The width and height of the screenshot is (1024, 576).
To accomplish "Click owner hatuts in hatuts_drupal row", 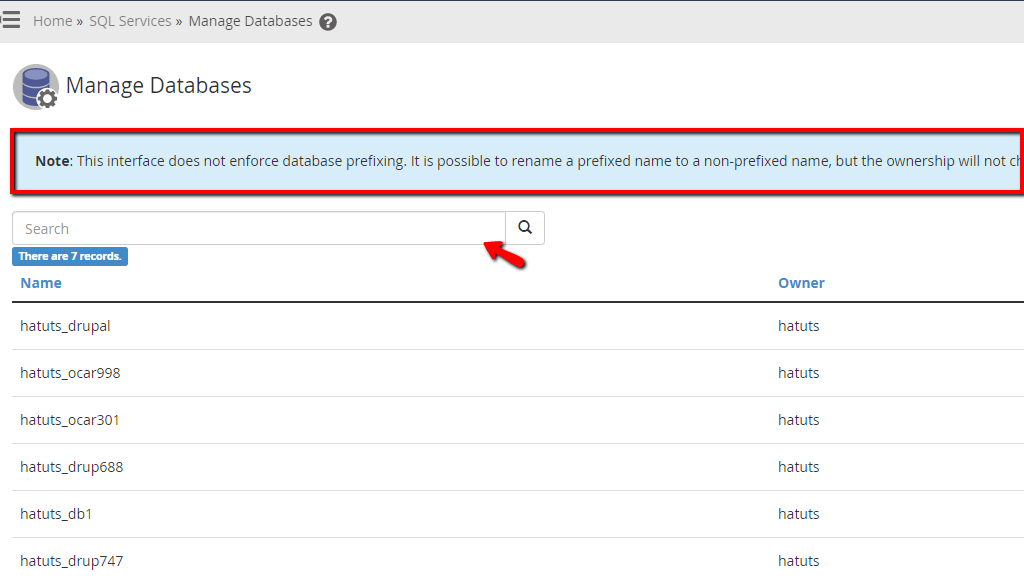I will pyautogui.click(x=799, y=326).
